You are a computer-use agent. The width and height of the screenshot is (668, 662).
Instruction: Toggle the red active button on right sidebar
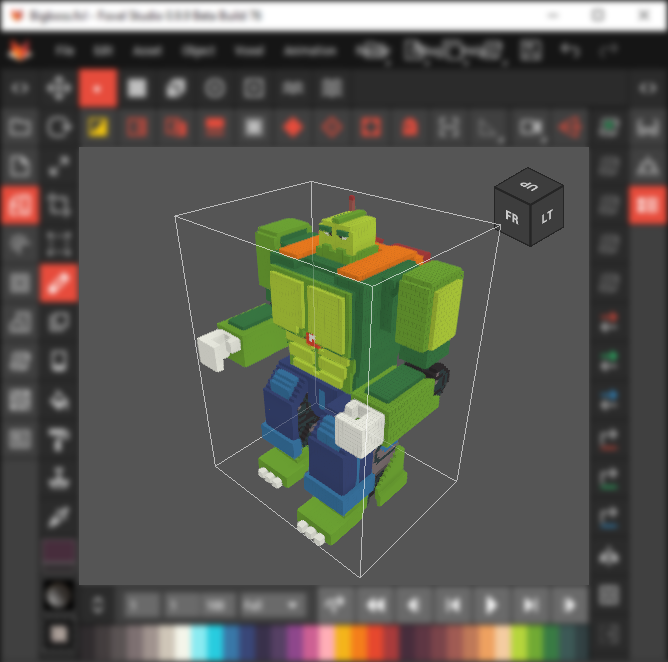click(647, 205)
